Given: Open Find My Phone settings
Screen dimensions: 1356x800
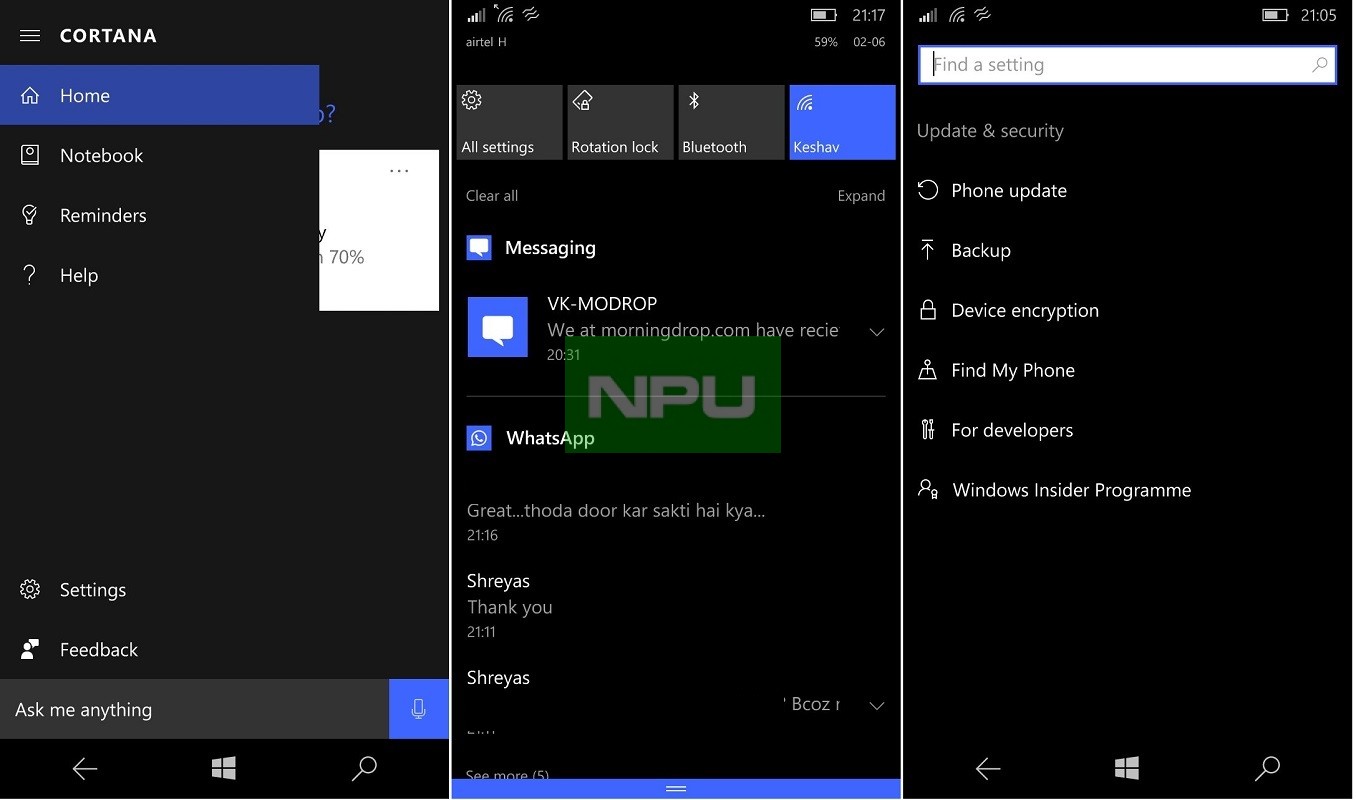Looking at the screenshot, I should [1013, 370].
